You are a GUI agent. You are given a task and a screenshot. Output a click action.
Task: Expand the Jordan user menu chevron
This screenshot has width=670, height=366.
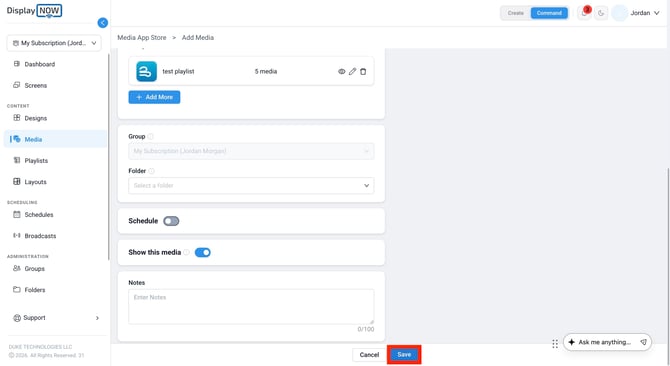coord(656,13)
